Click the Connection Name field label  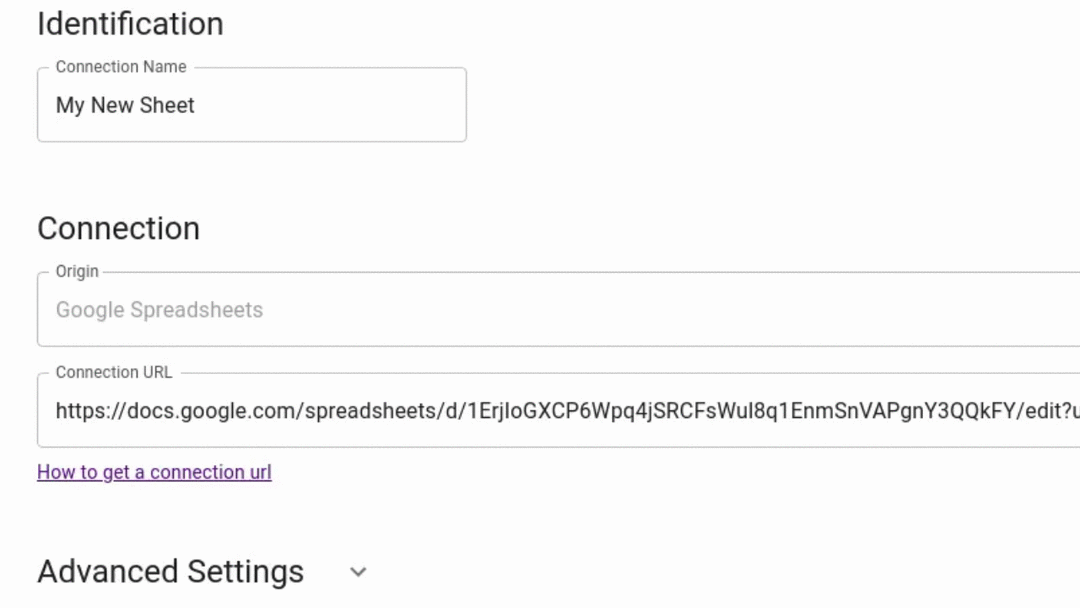tap(122, 67)
